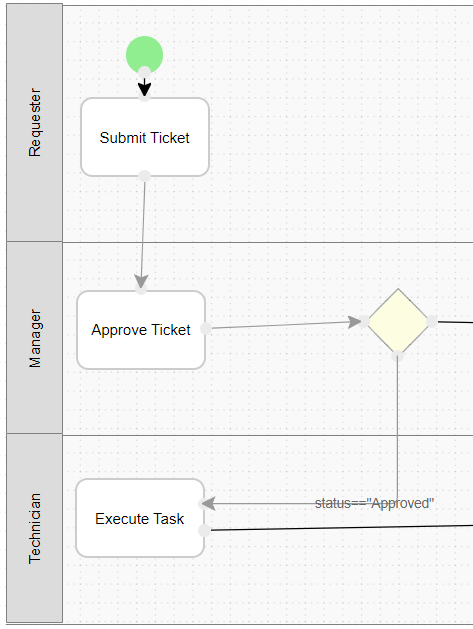473x629 pixels.
Task: Click top connection port of Submit Ticket
Action: click(x=144, y=96)
